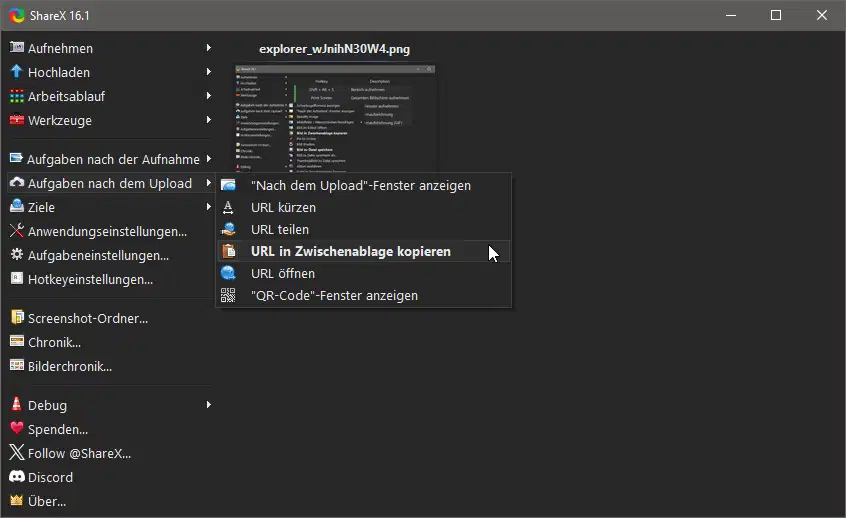Click the Aufgaben nach der Aufnahme icon
Screen dimensions: 846x518
click(17, 158)
